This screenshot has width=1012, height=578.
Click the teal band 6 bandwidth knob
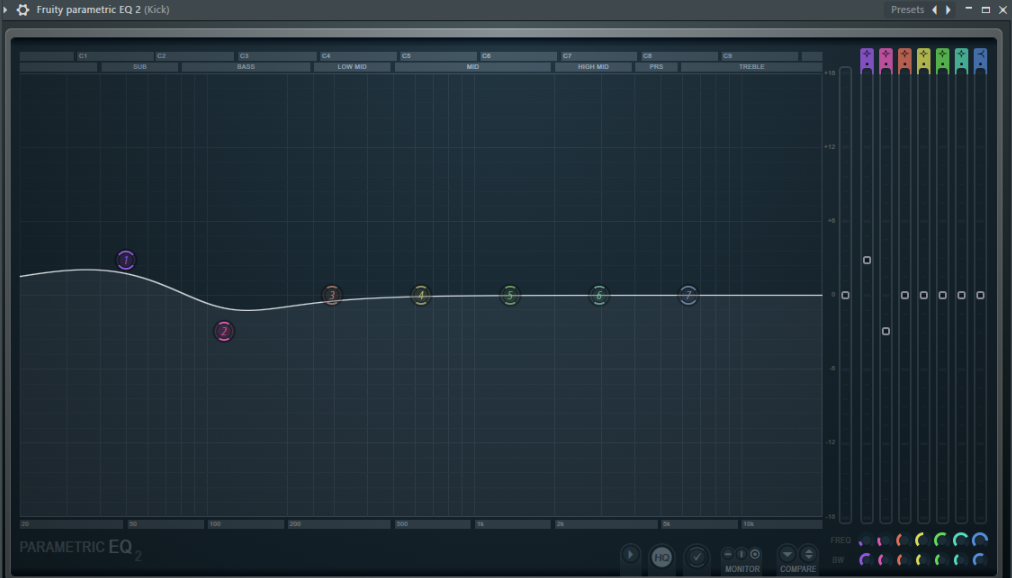[961, 560]
